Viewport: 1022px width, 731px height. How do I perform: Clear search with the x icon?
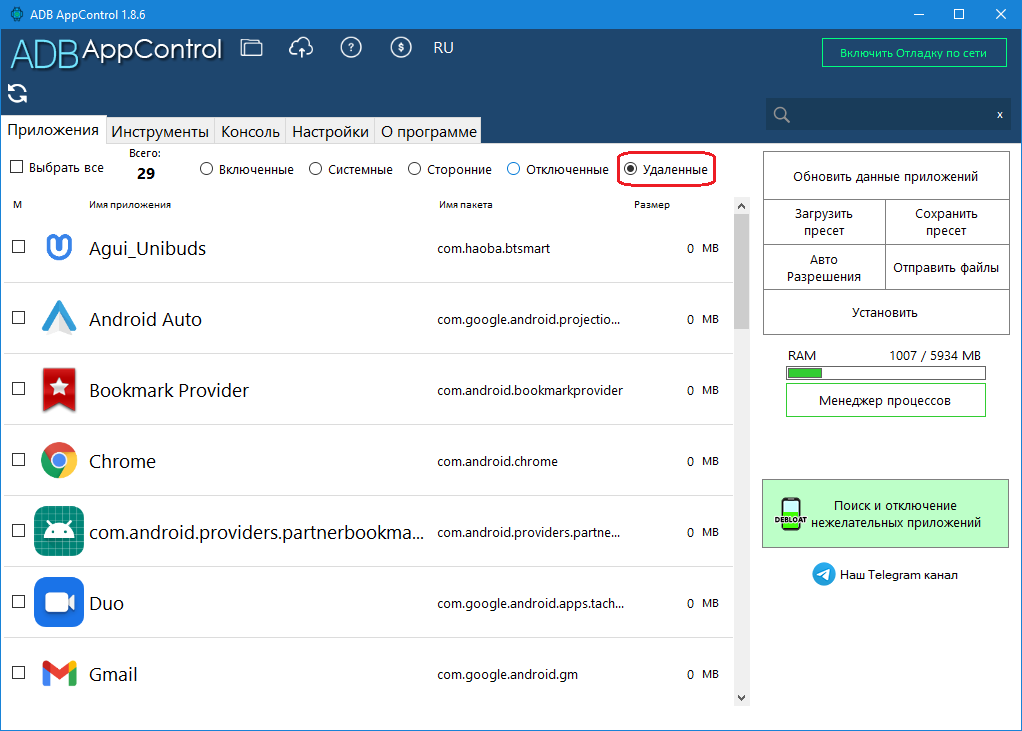click(x=999, y=115)
